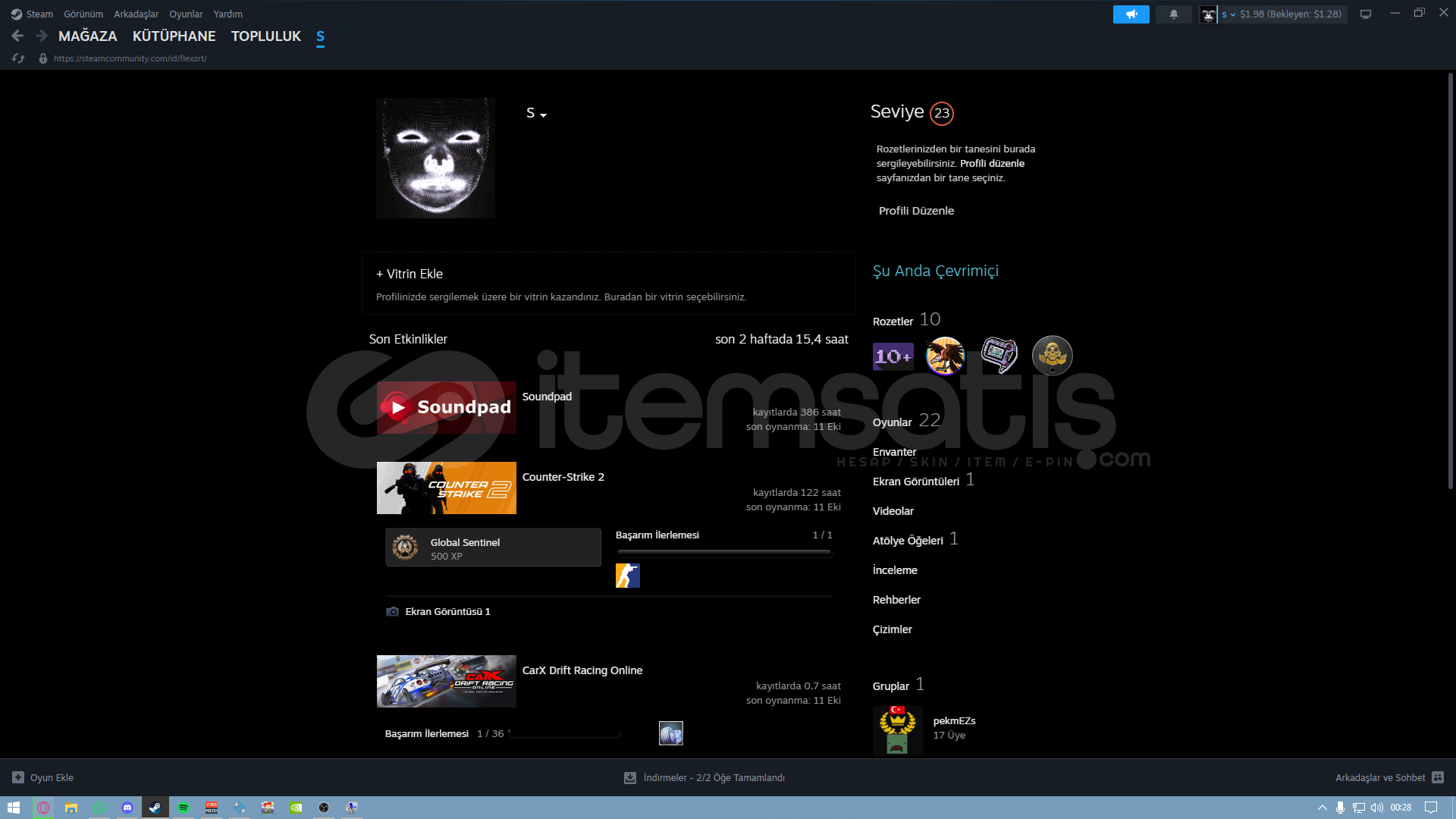Image resolution: width=1456 pixels, height=819 pixels.
Task: Click the CS2 achievement progress bar
Action: click(724, 553)
